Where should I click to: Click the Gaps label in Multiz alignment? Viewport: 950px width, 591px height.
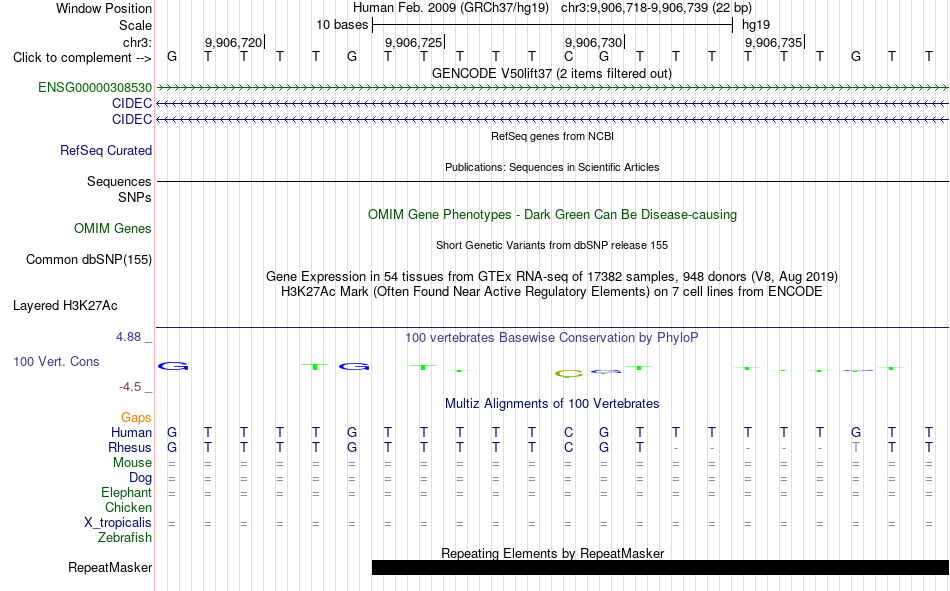coord(136,417)
